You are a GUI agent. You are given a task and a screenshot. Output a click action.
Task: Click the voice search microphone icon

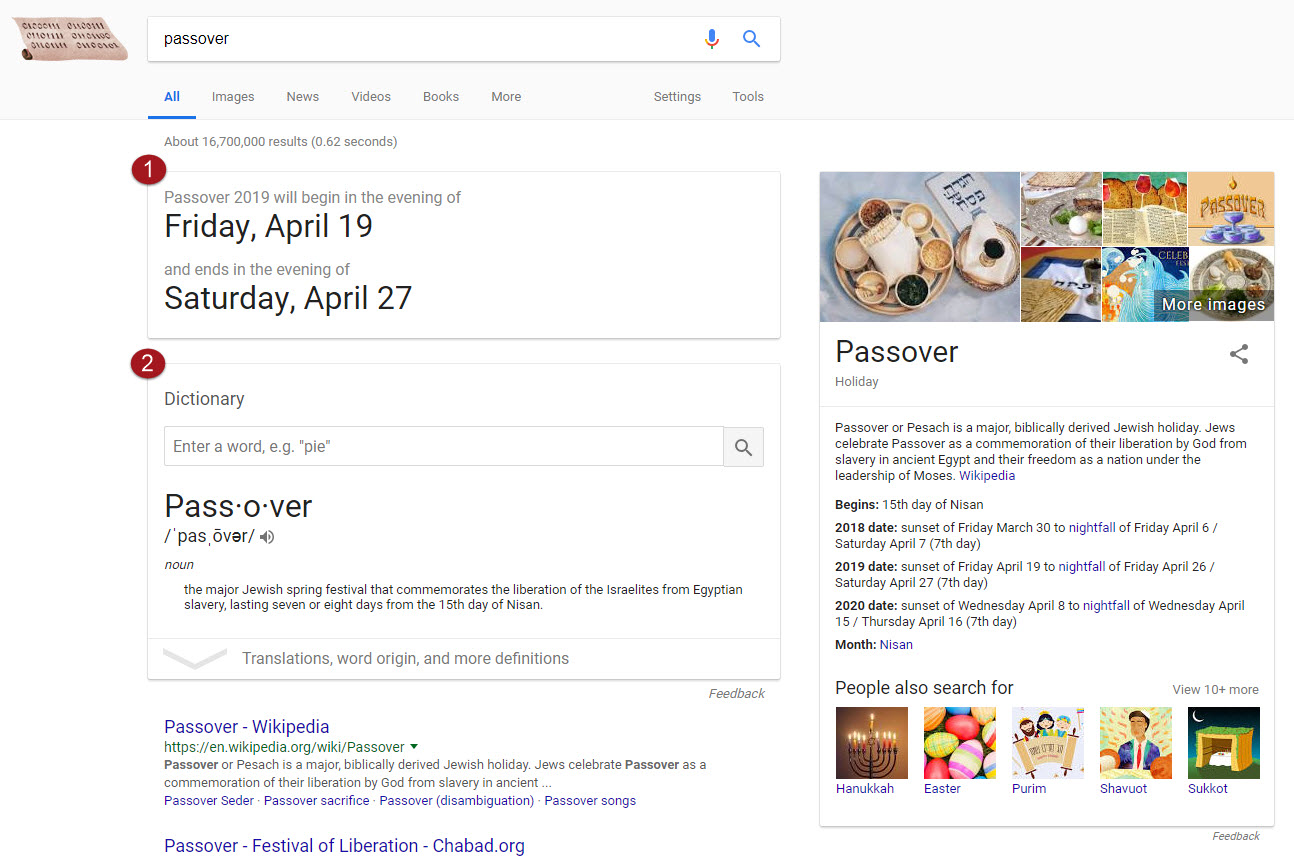click(x=711, y=39)
